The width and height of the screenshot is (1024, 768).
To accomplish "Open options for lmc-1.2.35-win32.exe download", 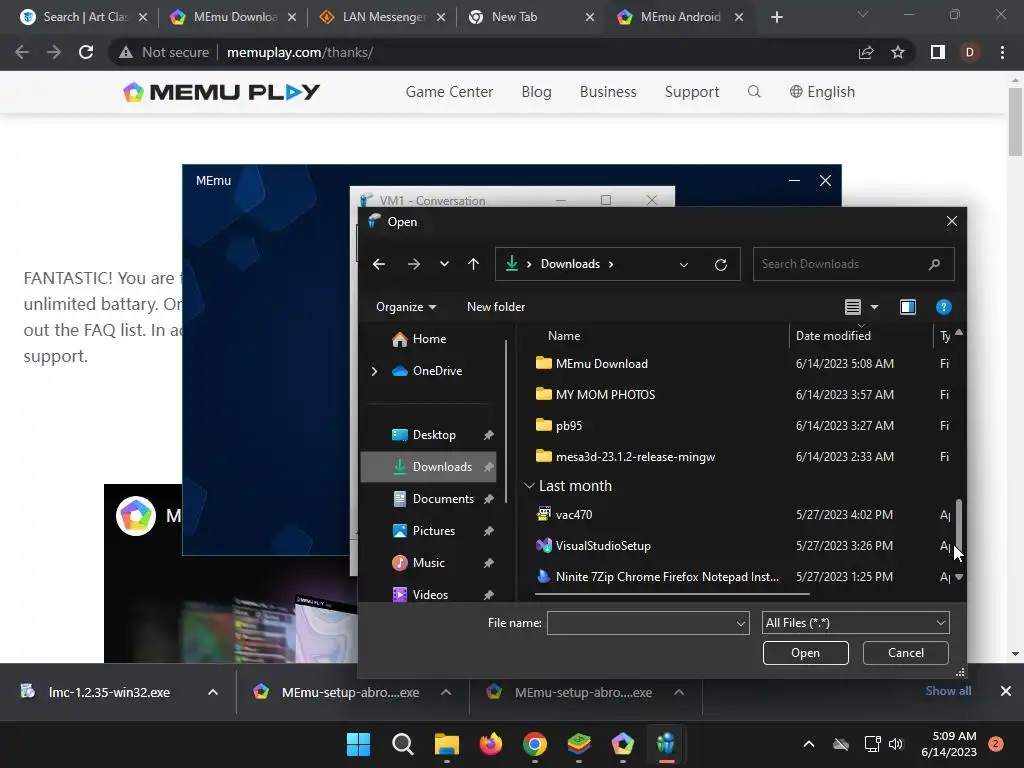I will point(213,692).
